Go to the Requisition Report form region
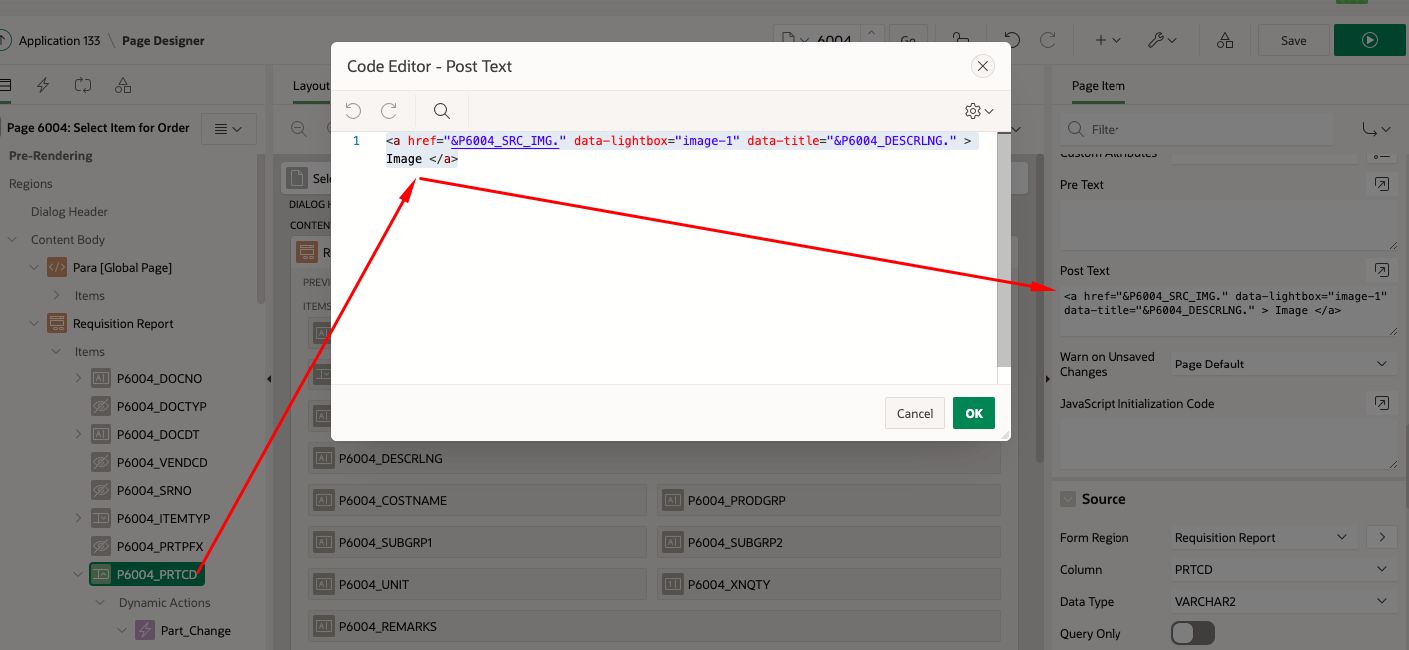 tap(1382, 538)
